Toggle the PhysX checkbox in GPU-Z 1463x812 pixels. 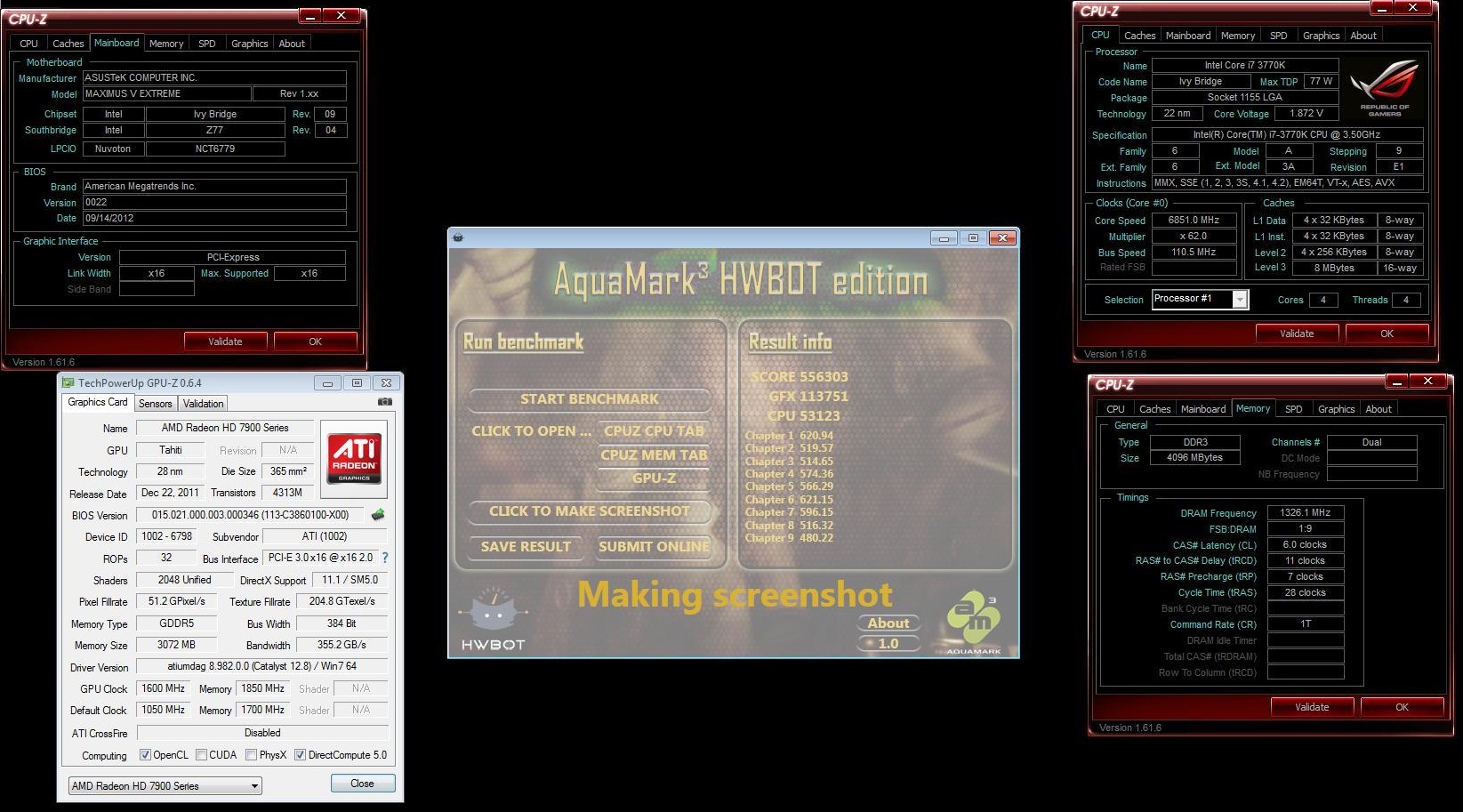pyautogui.click(x=252, y=755)
